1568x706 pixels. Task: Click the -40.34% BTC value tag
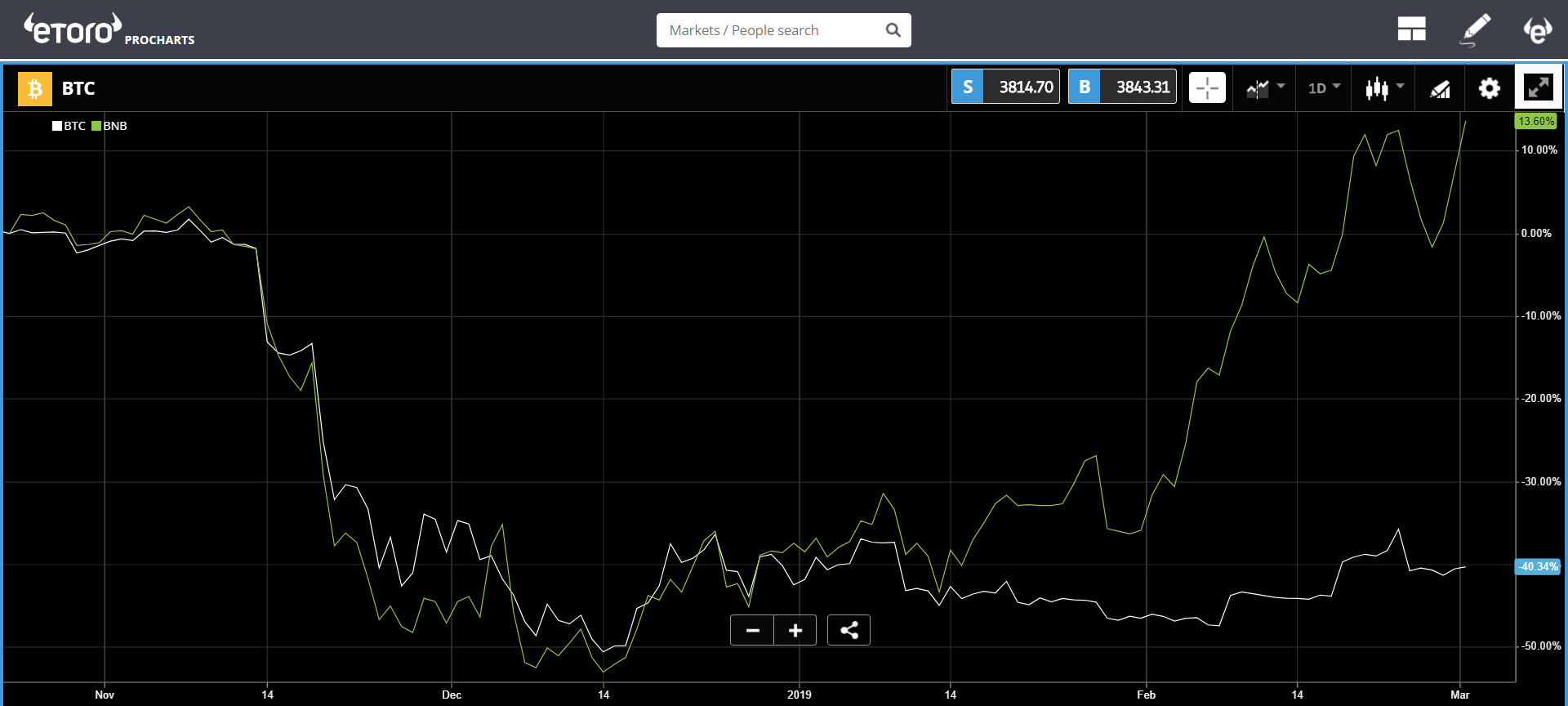pos(1538,566)
